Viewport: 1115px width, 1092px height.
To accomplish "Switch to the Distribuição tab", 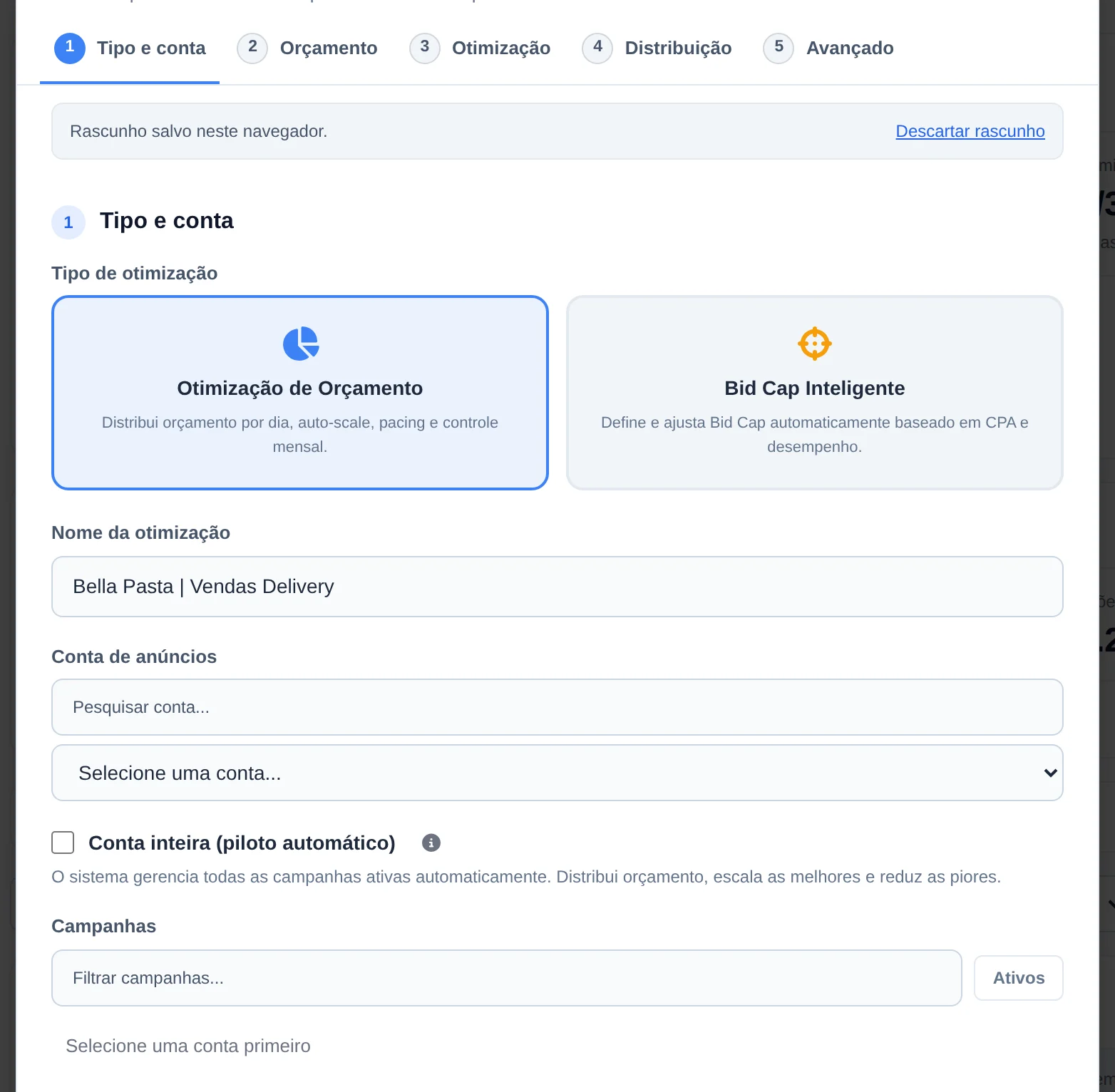I will tap(657, 48).
